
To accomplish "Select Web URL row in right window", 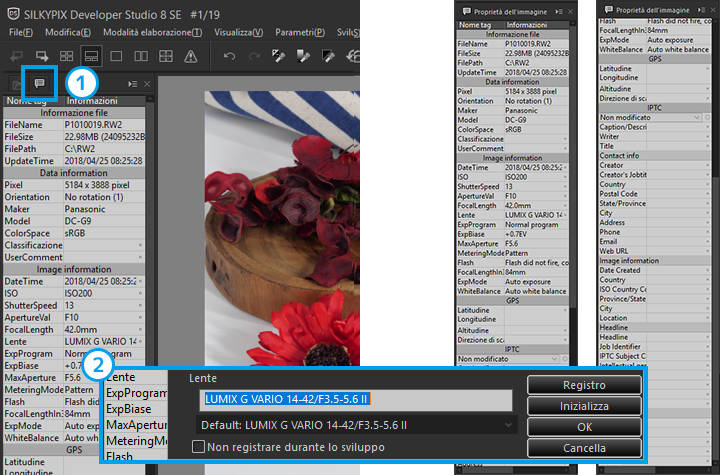I will click(x=655, y=251).
